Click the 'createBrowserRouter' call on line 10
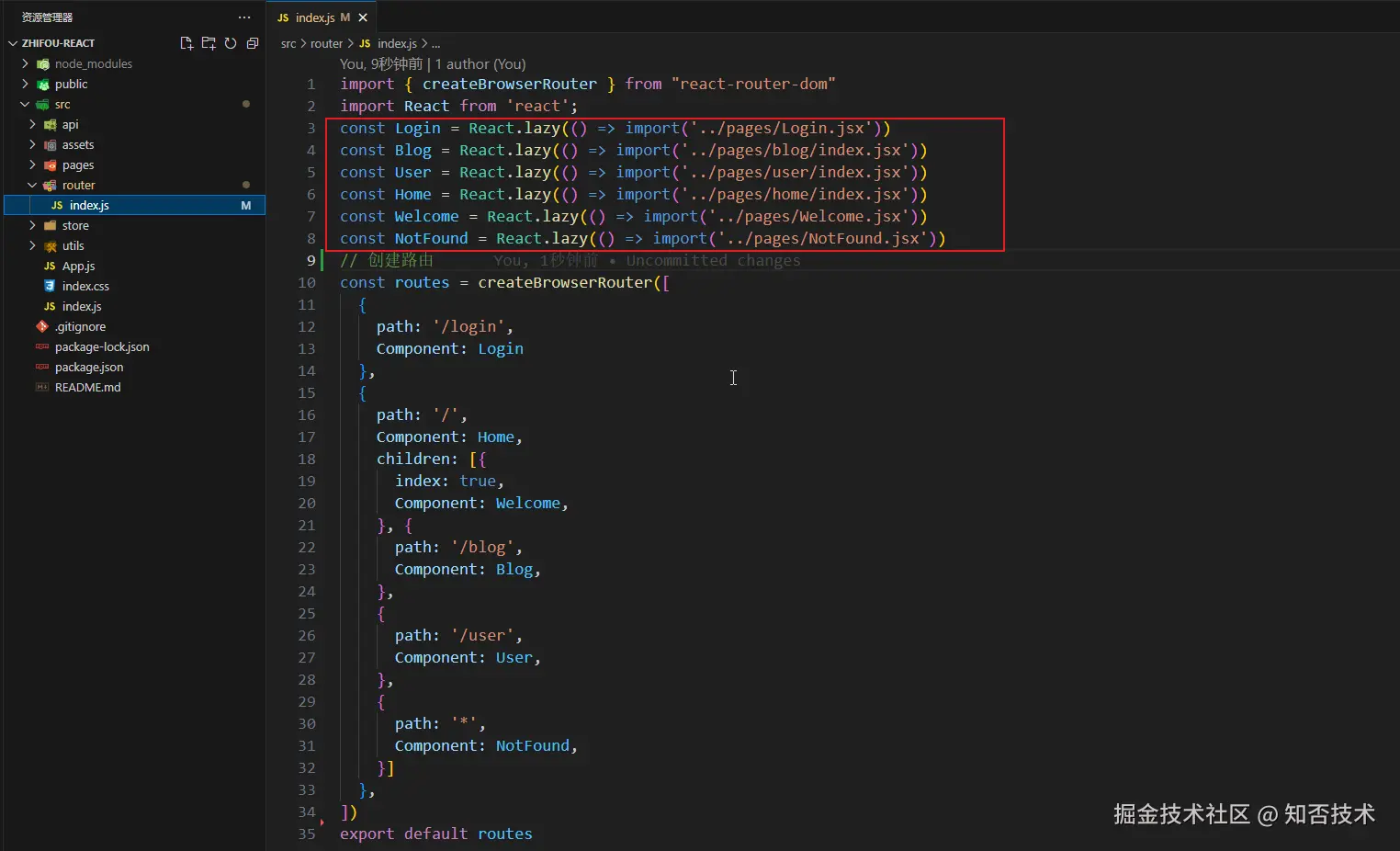This screenshot has width=1400, height=851. pos(565,282)
